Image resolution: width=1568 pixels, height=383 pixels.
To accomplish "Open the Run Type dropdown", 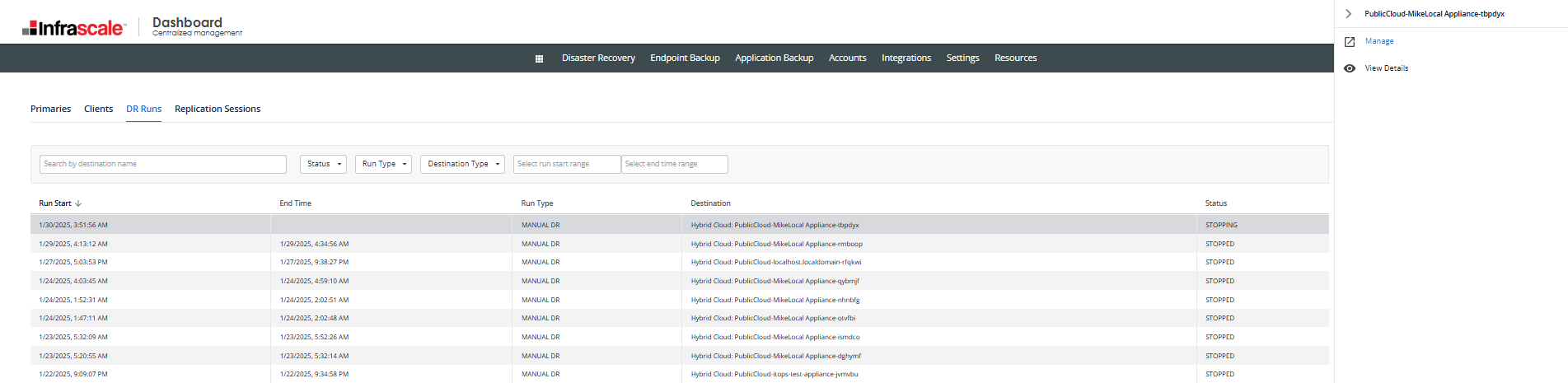I will pos(383,164).
